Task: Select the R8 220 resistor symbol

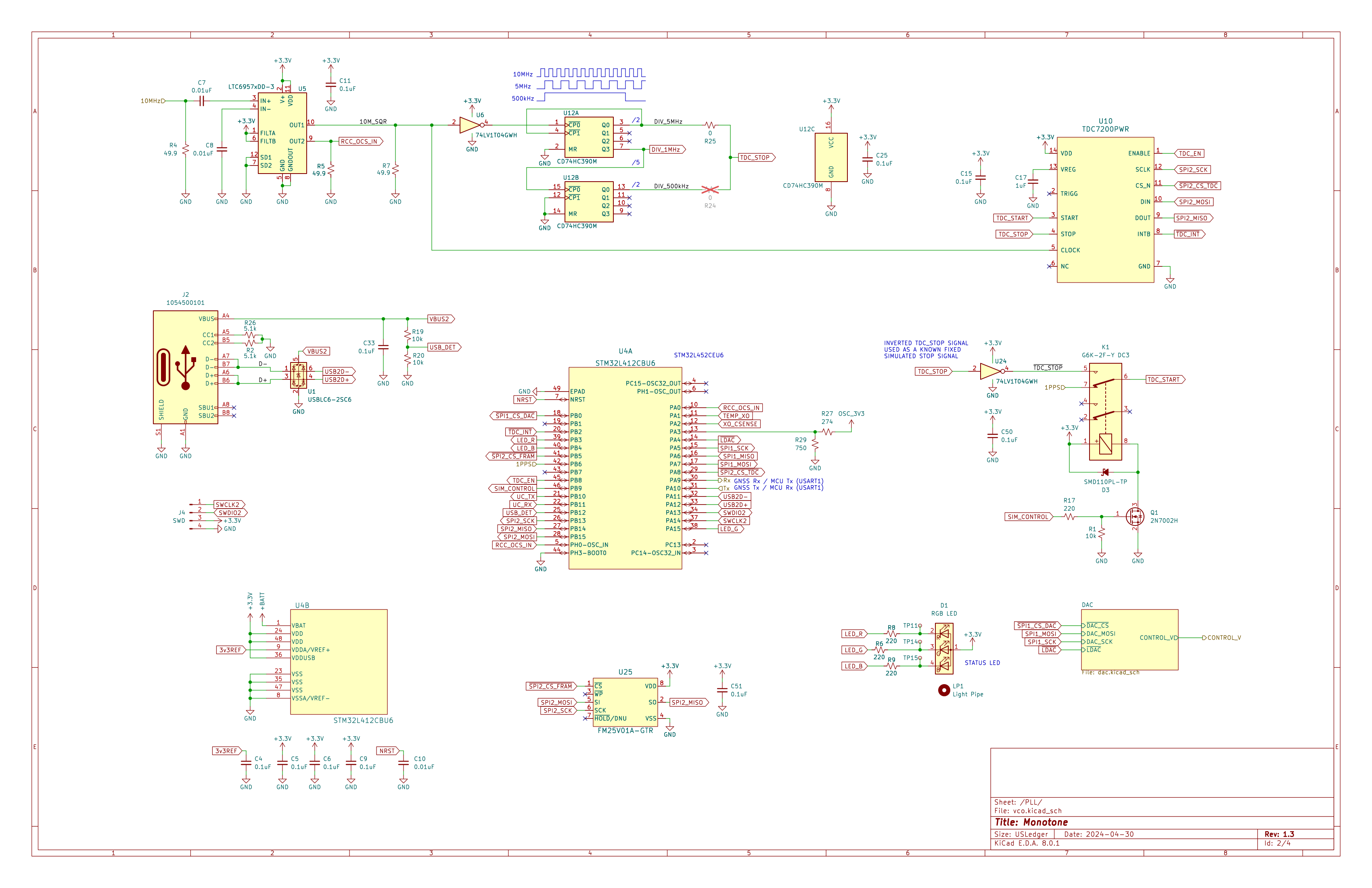Action: 891,634
